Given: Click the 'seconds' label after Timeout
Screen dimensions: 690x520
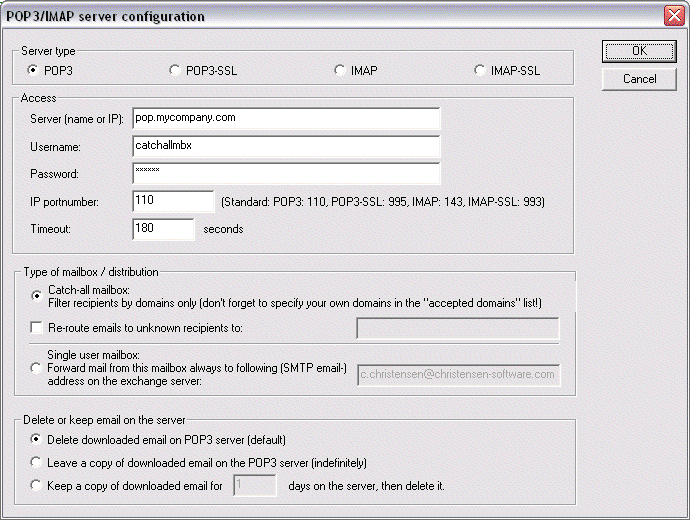Looking at the screenshot, I should tap(223, 229).
